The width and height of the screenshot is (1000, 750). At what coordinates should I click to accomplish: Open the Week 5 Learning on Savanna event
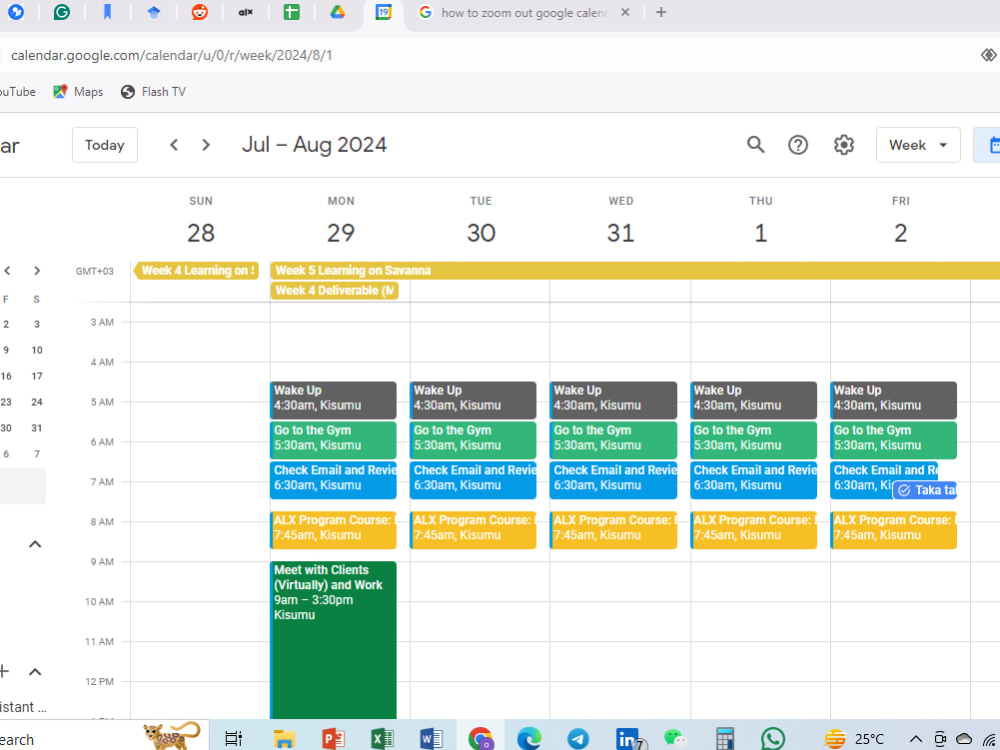[635, 270]
